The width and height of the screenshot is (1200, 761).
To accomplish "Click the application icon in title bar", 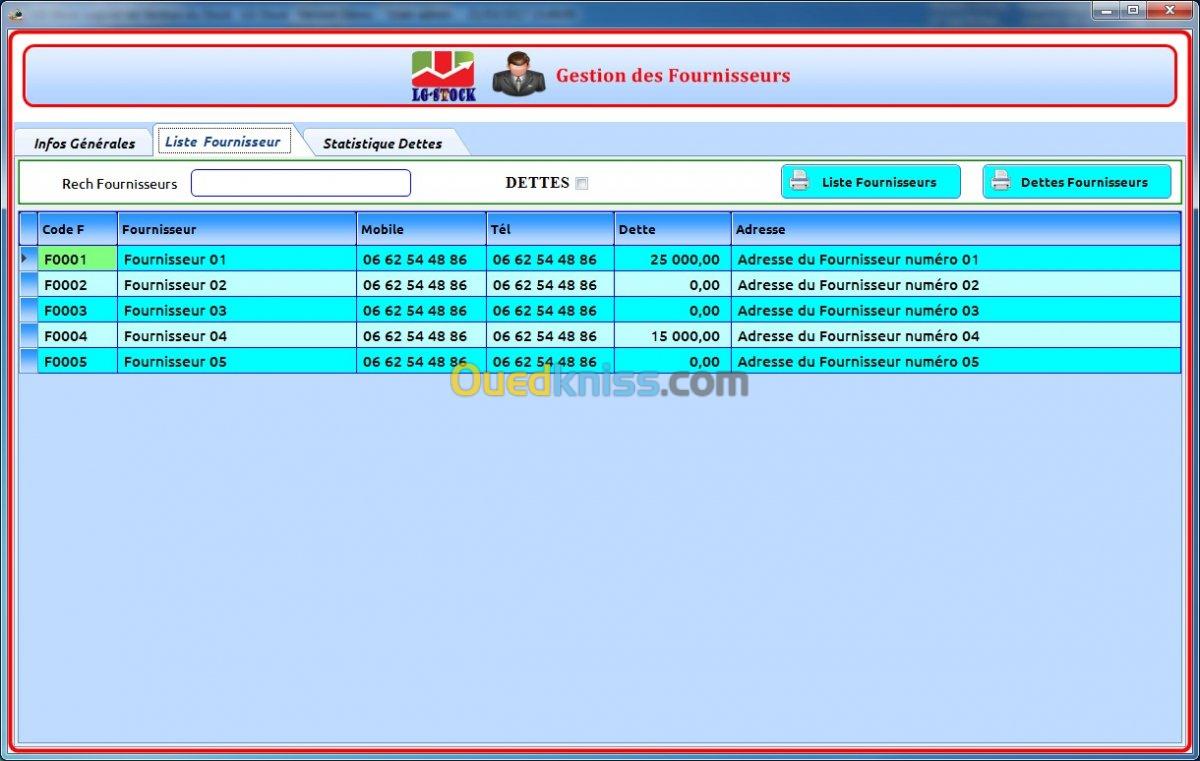I will point(16,13).
